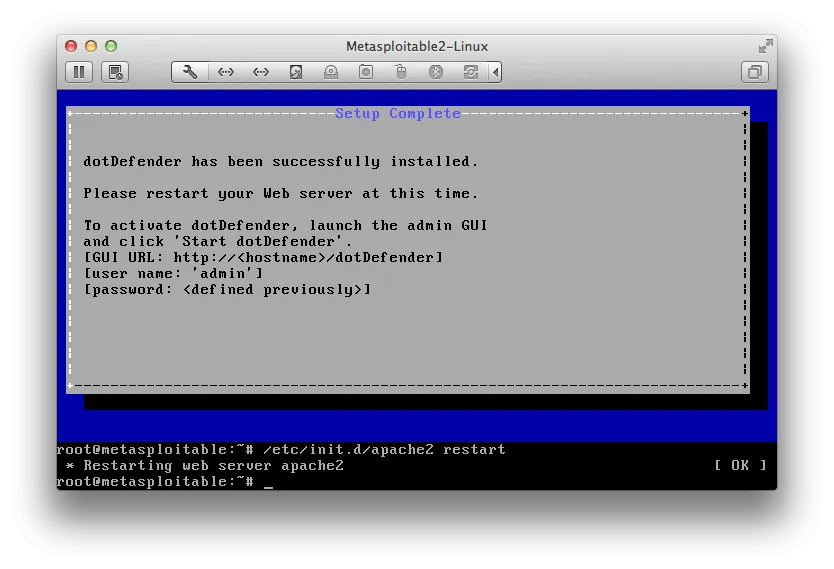Switch to Unity view button
The height and width of the screenshot is (569, 834).
click(x=755, y=72)
